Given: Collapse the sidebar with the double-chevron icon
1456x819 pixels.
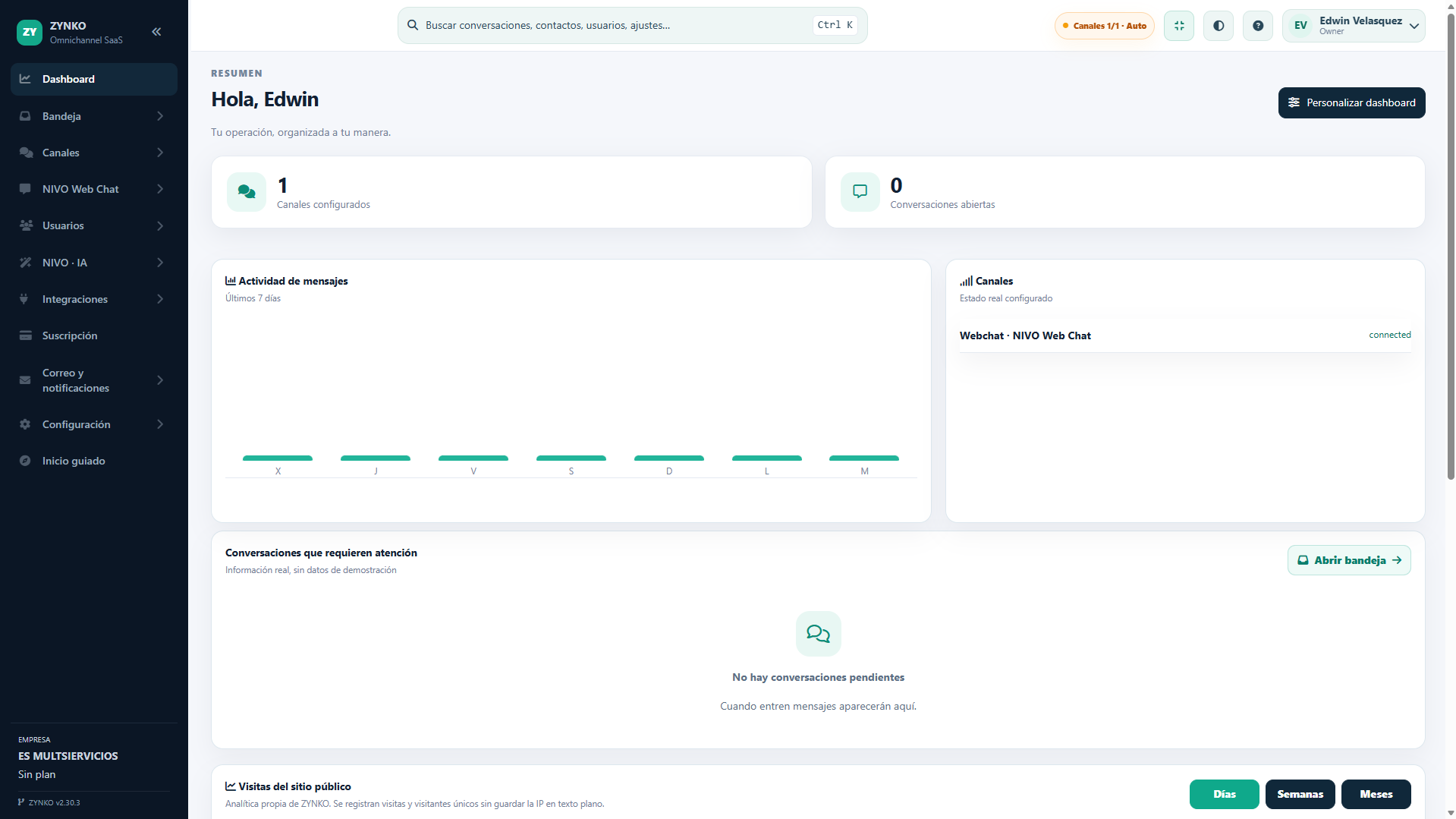Looking at the screenshot, I should point(156,32).
